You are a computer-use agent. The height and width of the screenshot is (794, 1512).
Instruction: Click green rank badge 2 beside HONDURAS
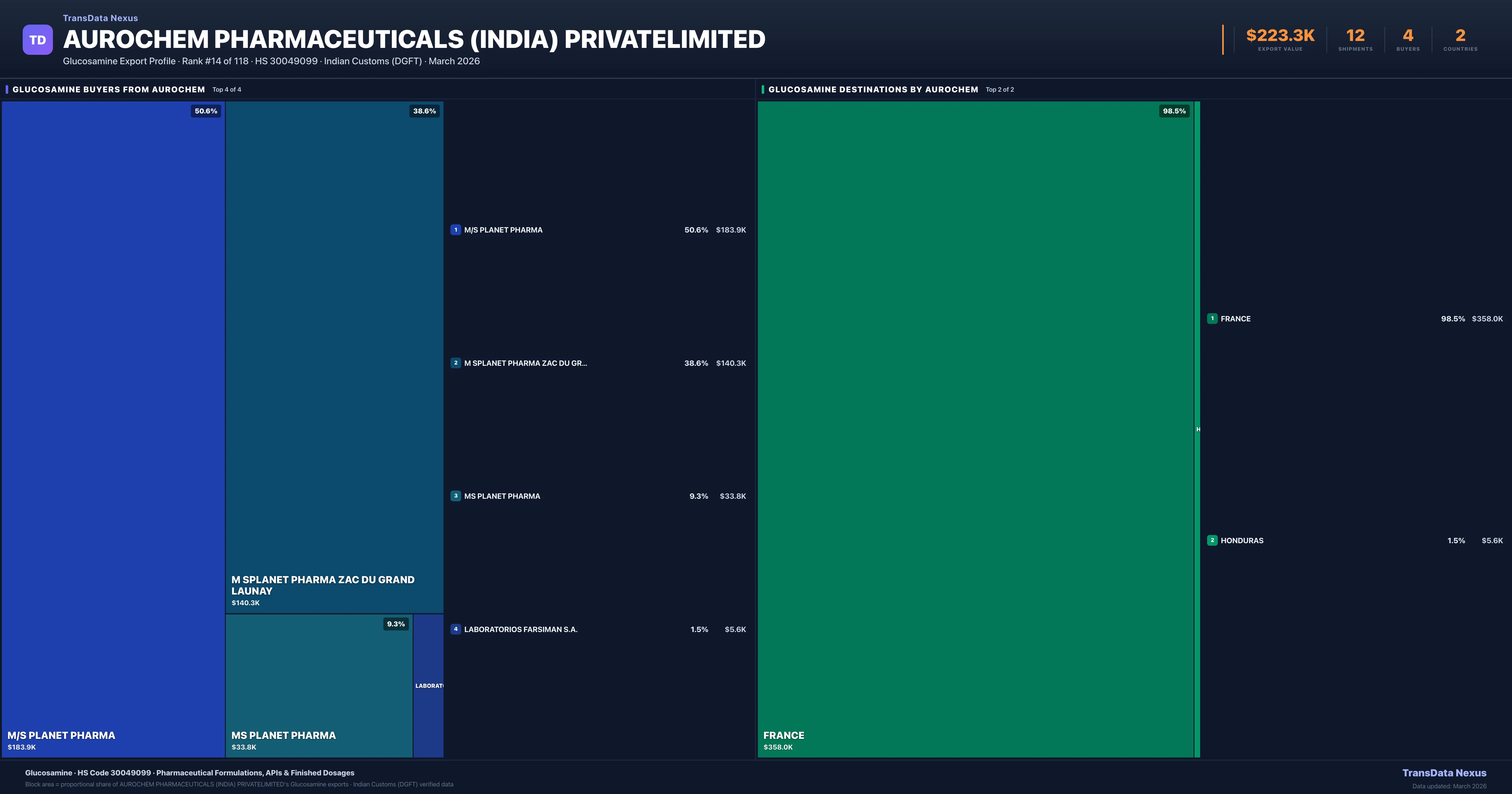coord(1212,540)
